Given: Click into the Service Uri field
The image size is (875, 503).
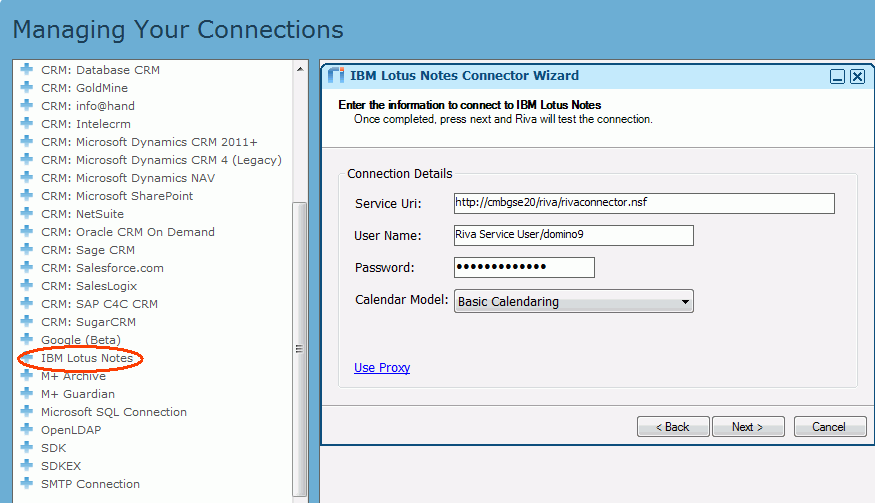Looking at the screenshot, I should point(643,204).
